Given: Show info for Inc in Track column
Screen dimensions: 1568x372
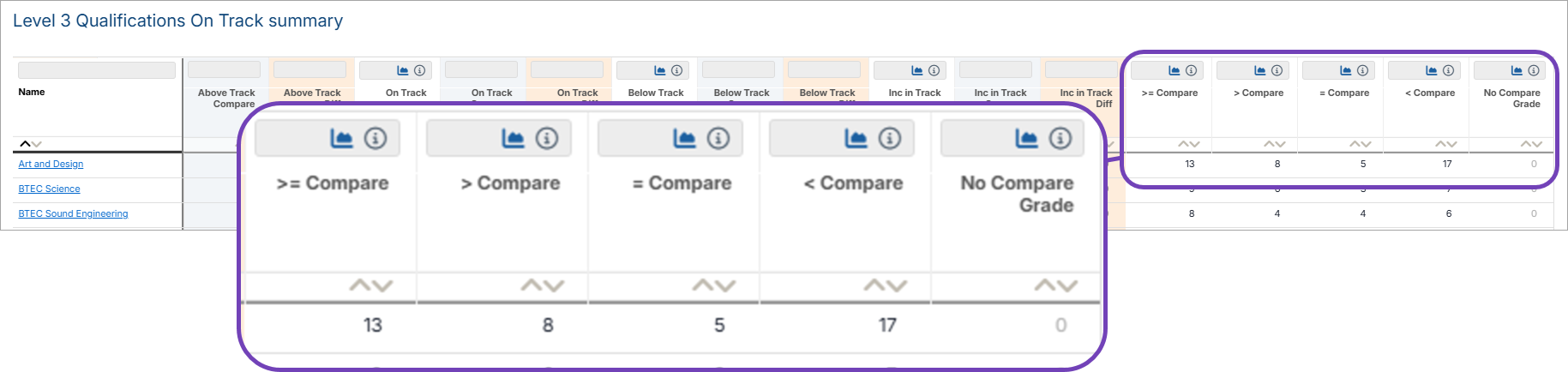Looking at the screenshot, I should 934,70.
